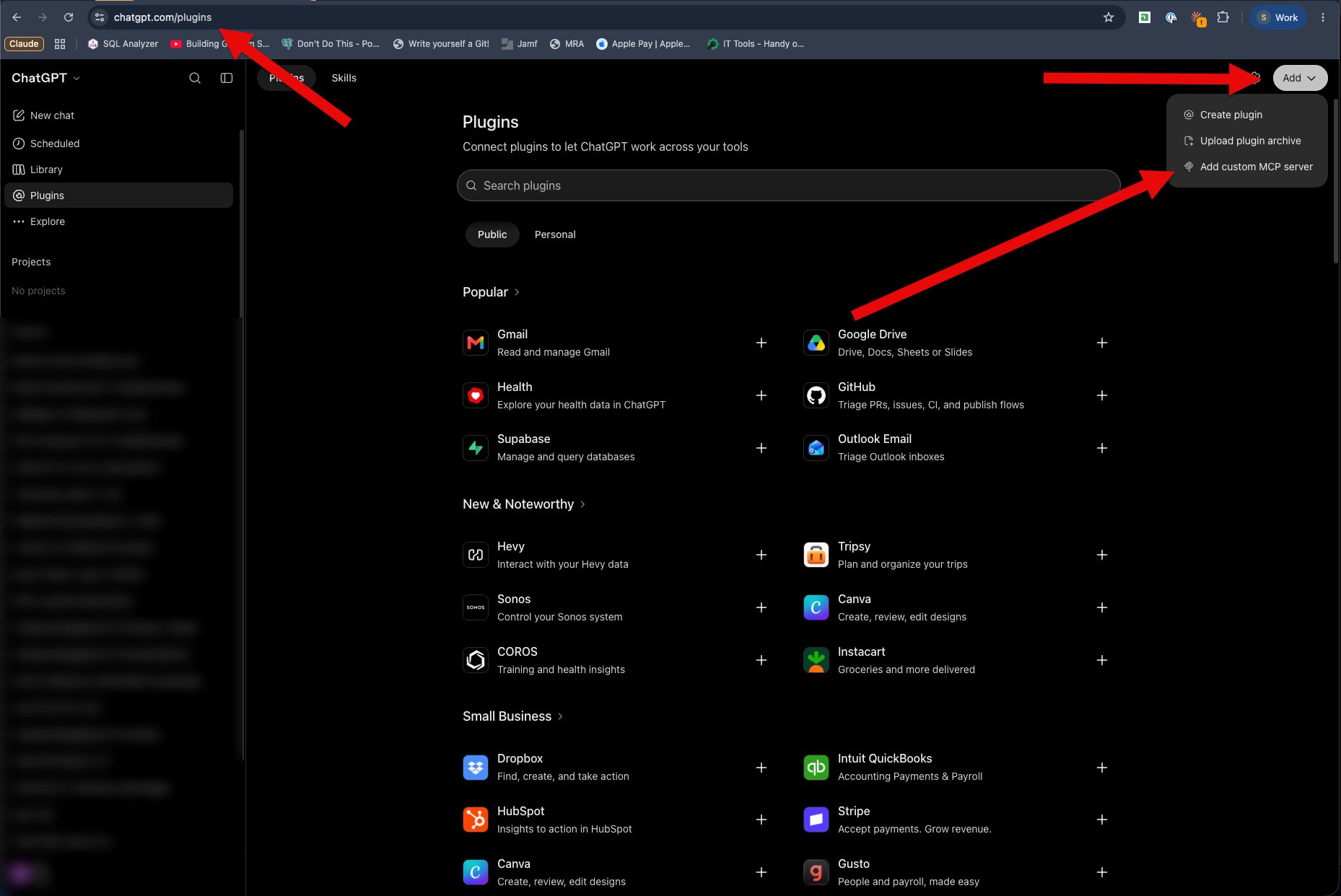Focus the Search plugins field

point(788,185)
